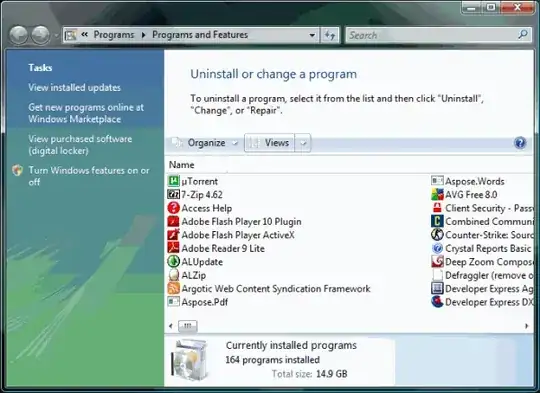
Task: Select the Developer Express DX icon
Action: [x=437, y=302]
